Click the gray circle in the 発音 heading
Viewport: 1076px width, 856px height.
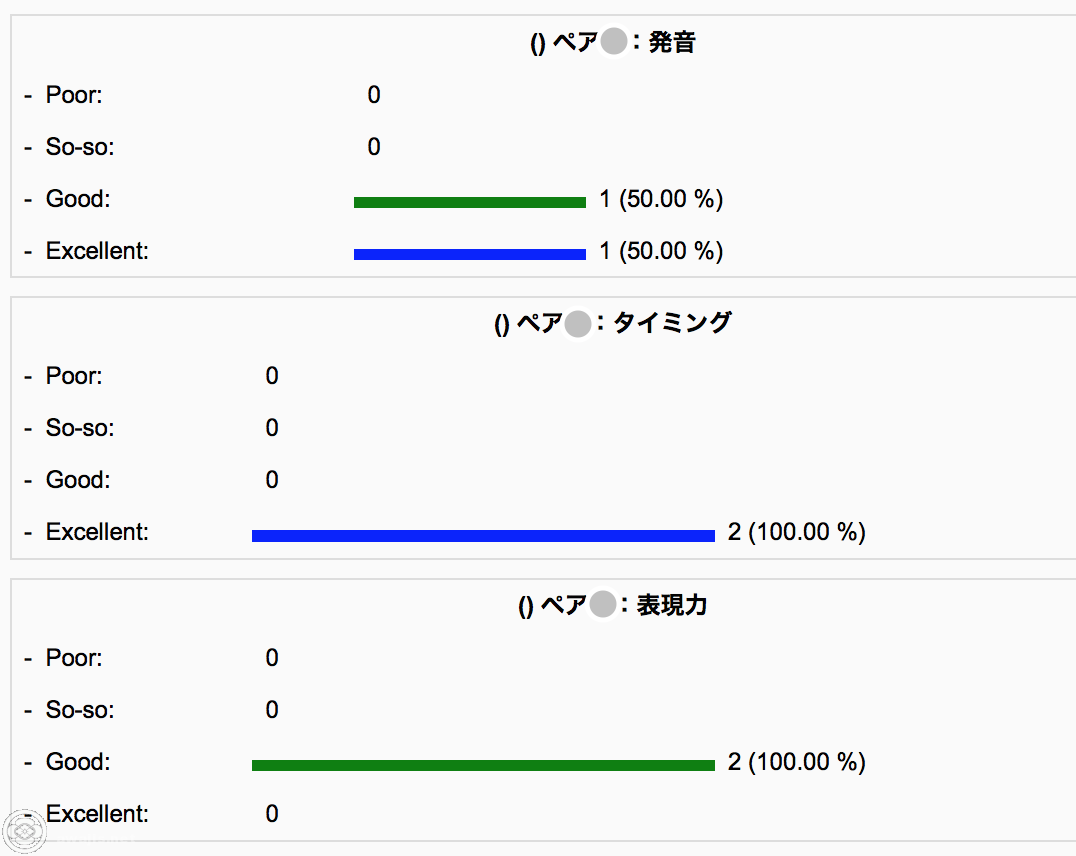pos(613,41)
